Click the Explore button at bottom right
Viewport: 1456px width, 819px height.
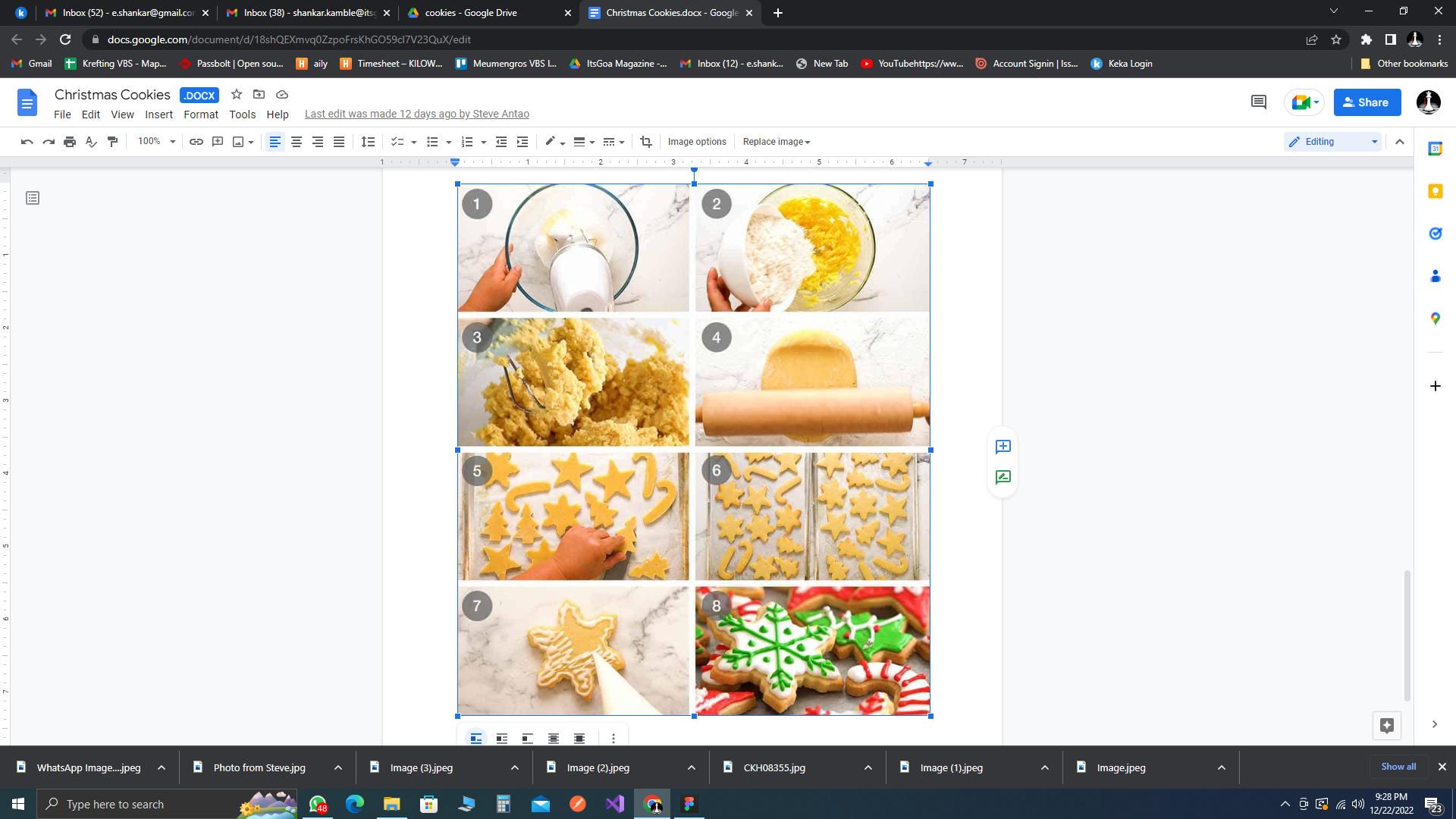tap(1386, 726)
